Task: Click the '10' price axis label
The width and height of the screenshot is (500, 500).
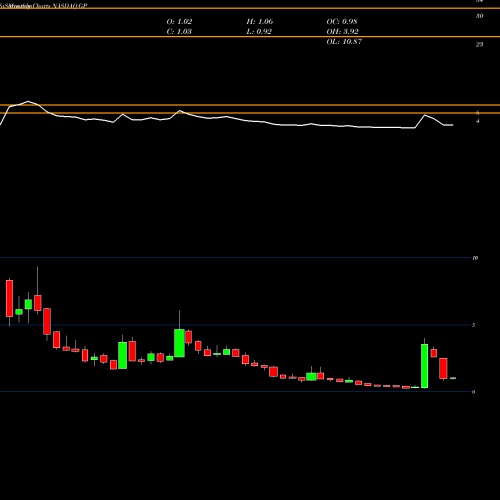Action: [475, 258]
